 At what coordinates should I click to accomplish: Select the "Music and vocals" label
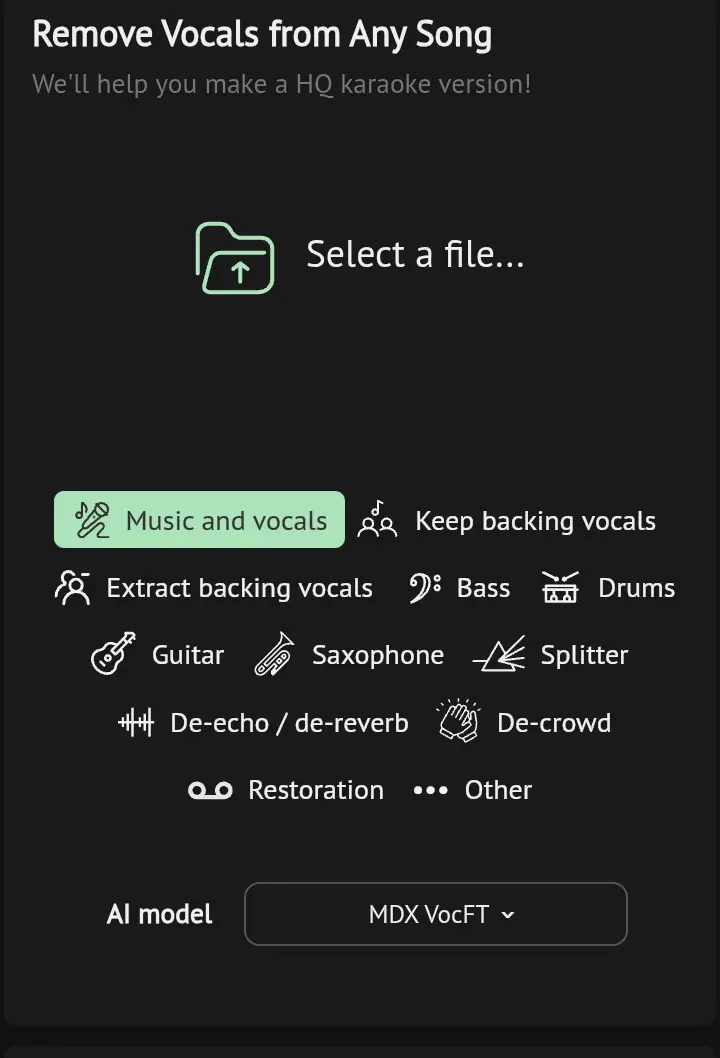click(x=226, y=520)
